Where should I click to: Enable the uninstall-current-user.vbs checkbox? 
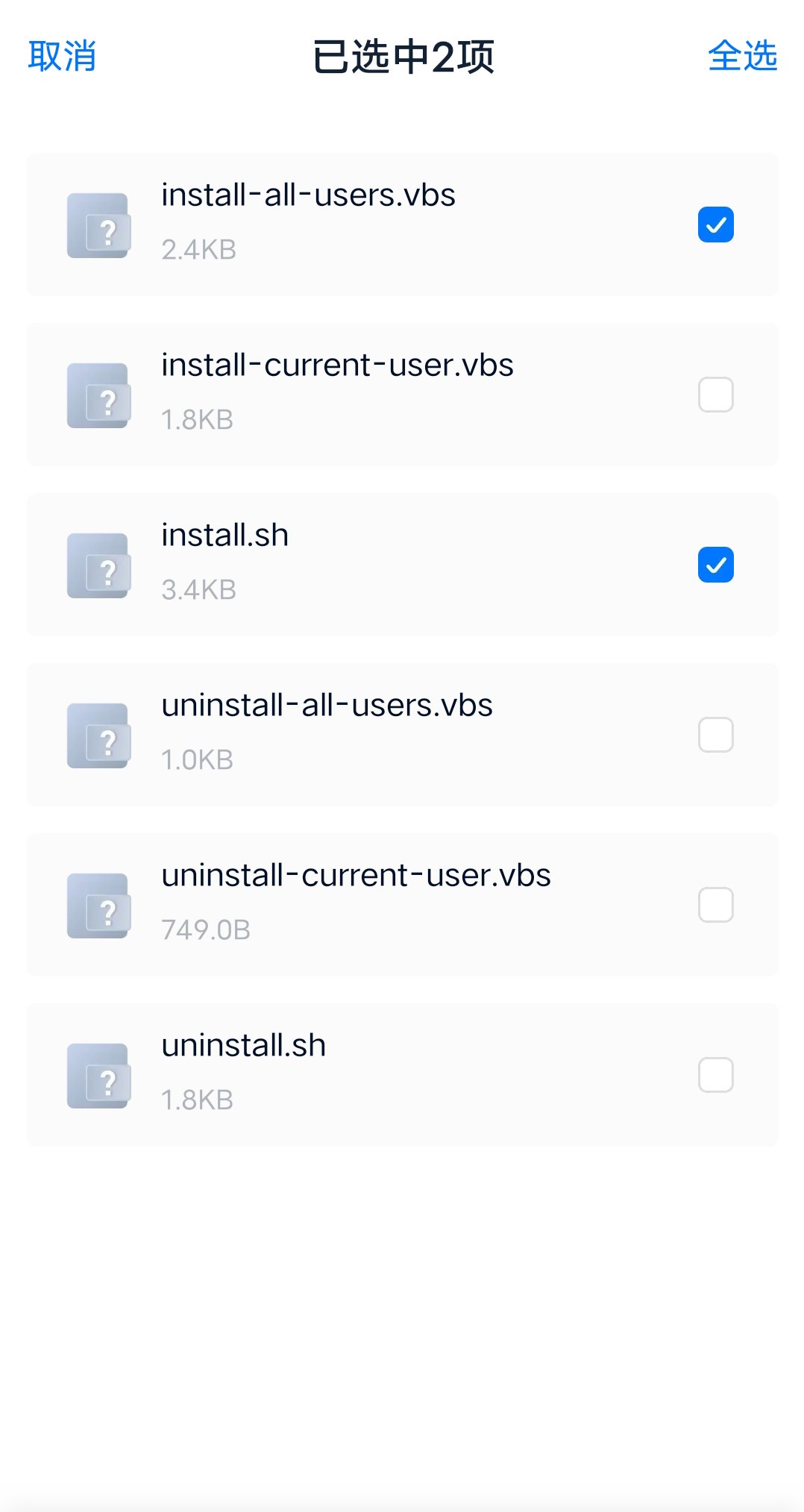click(715, 905)
